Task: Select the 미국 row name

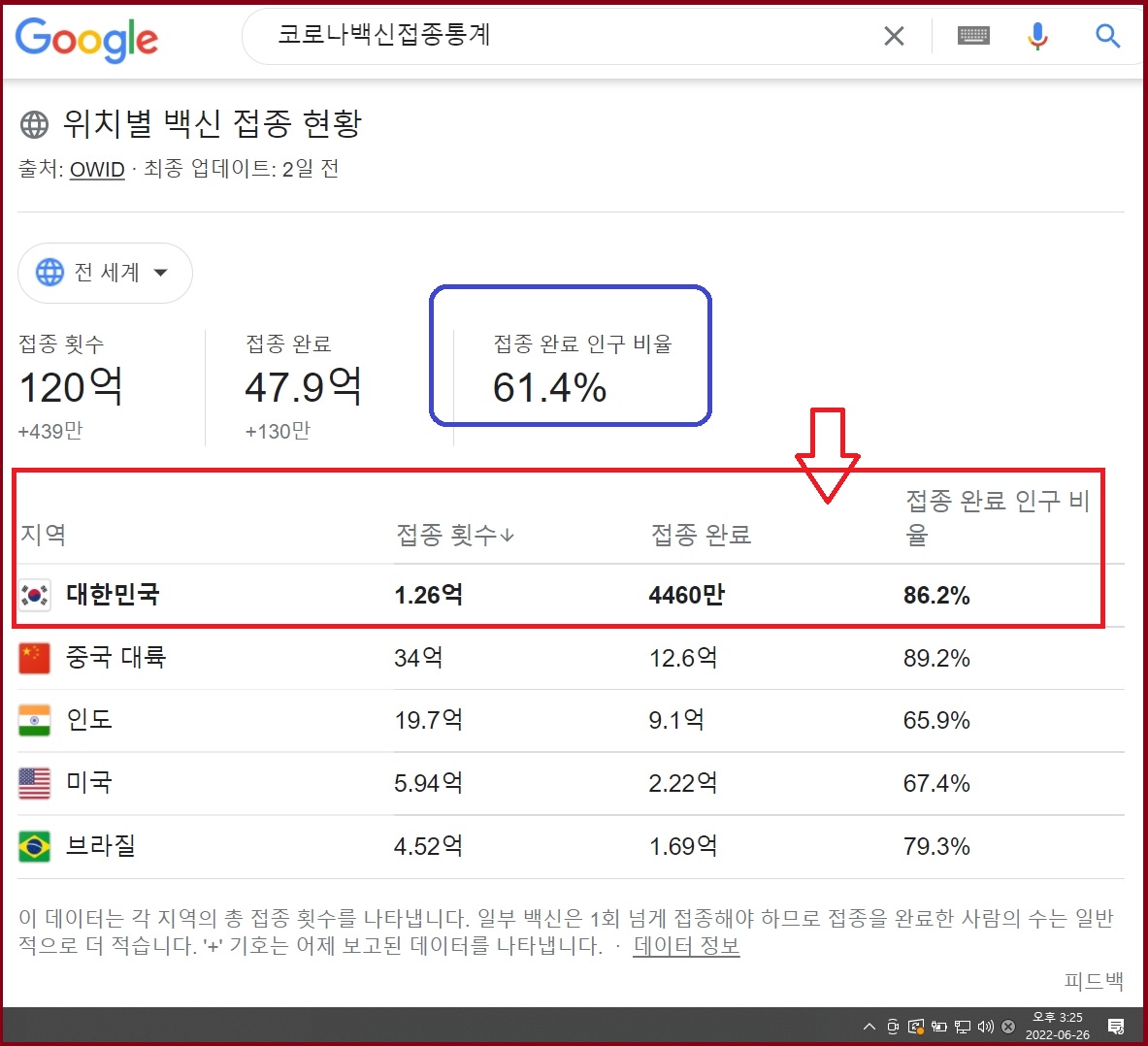Action: [88, 782]
